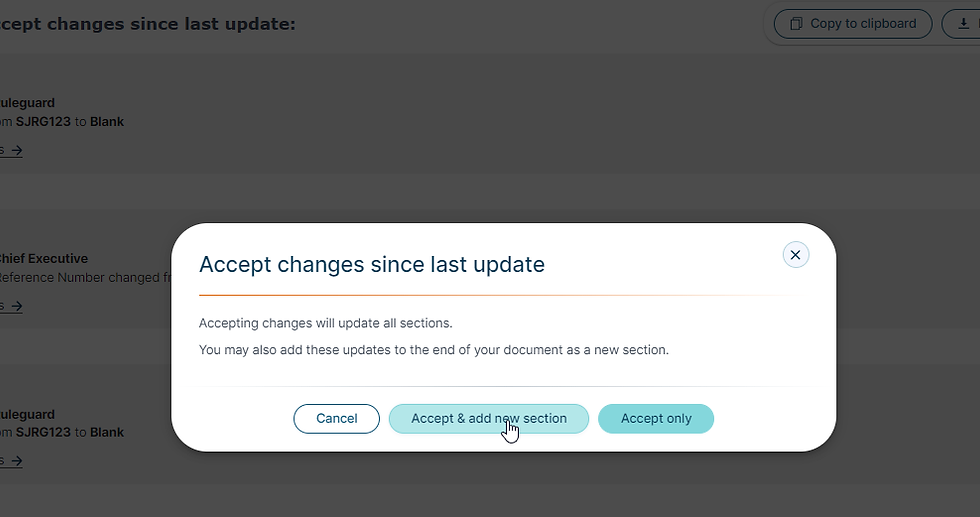Confirm with the Accept only button
The height and width of the screenshot is (517, 980).
point(656,419)
